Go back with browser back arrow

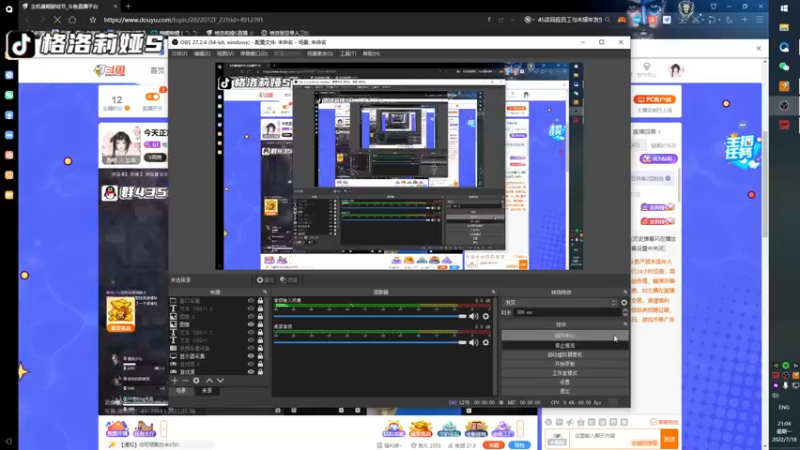point(28,20)
